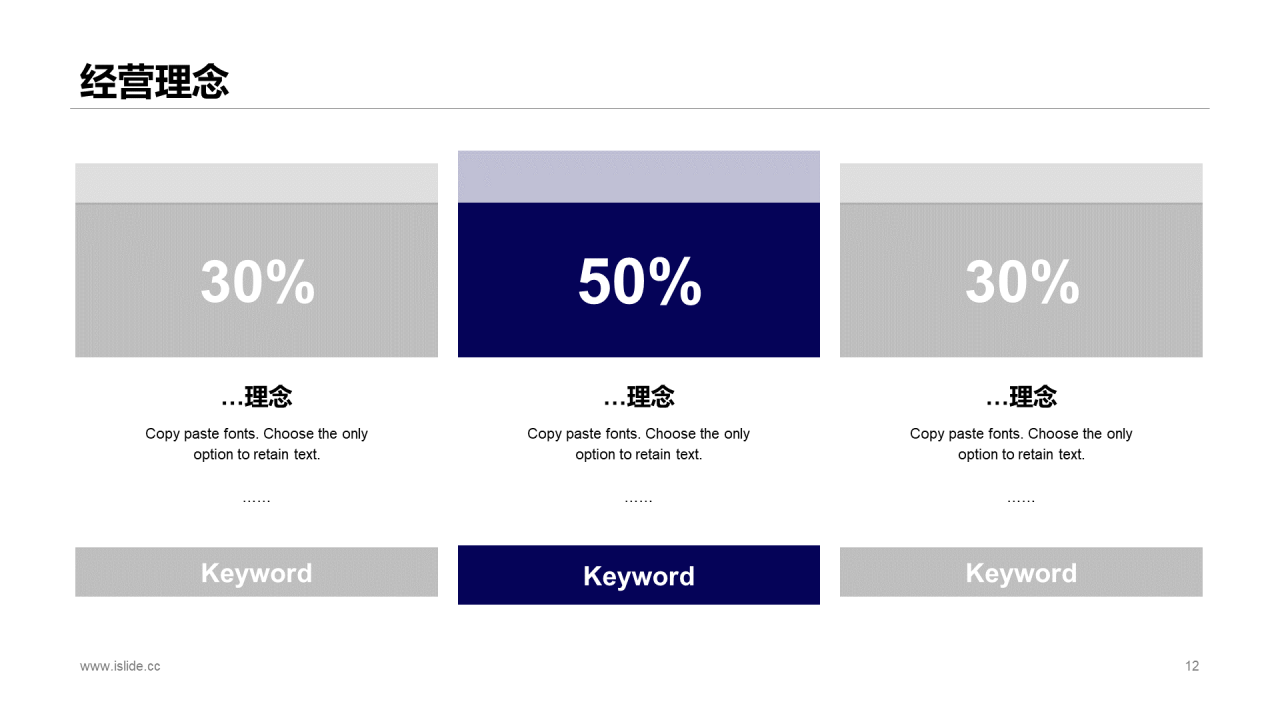Select the right …理念 heading
Screen dimensions: 1280x720
pos(1021,397)
